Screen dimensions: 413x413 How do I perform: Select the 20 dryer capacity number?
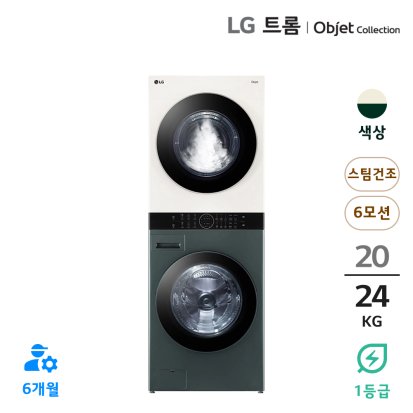(x=372, y=257)
